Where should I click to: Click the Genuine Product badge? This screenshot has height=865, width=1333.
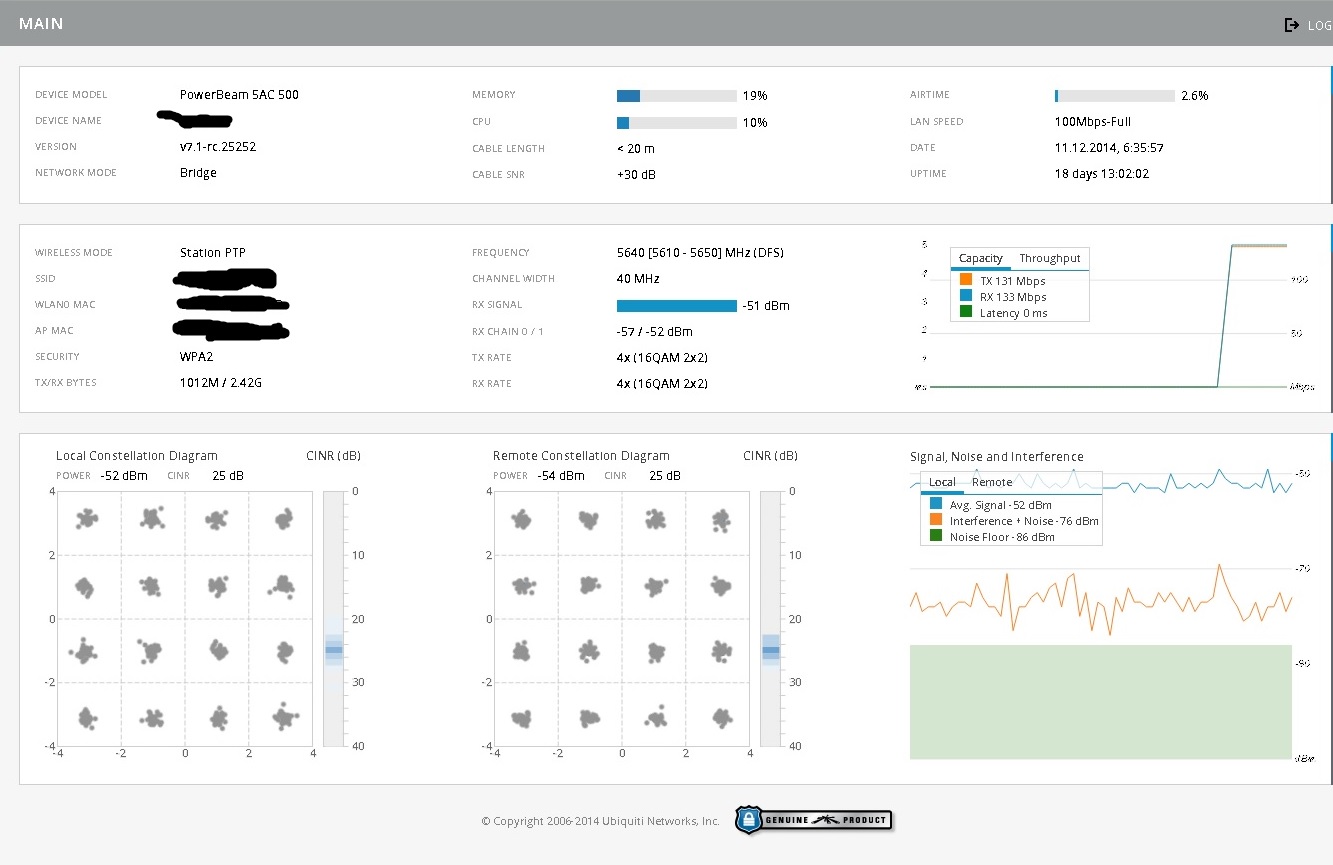[x=813, y=820]
